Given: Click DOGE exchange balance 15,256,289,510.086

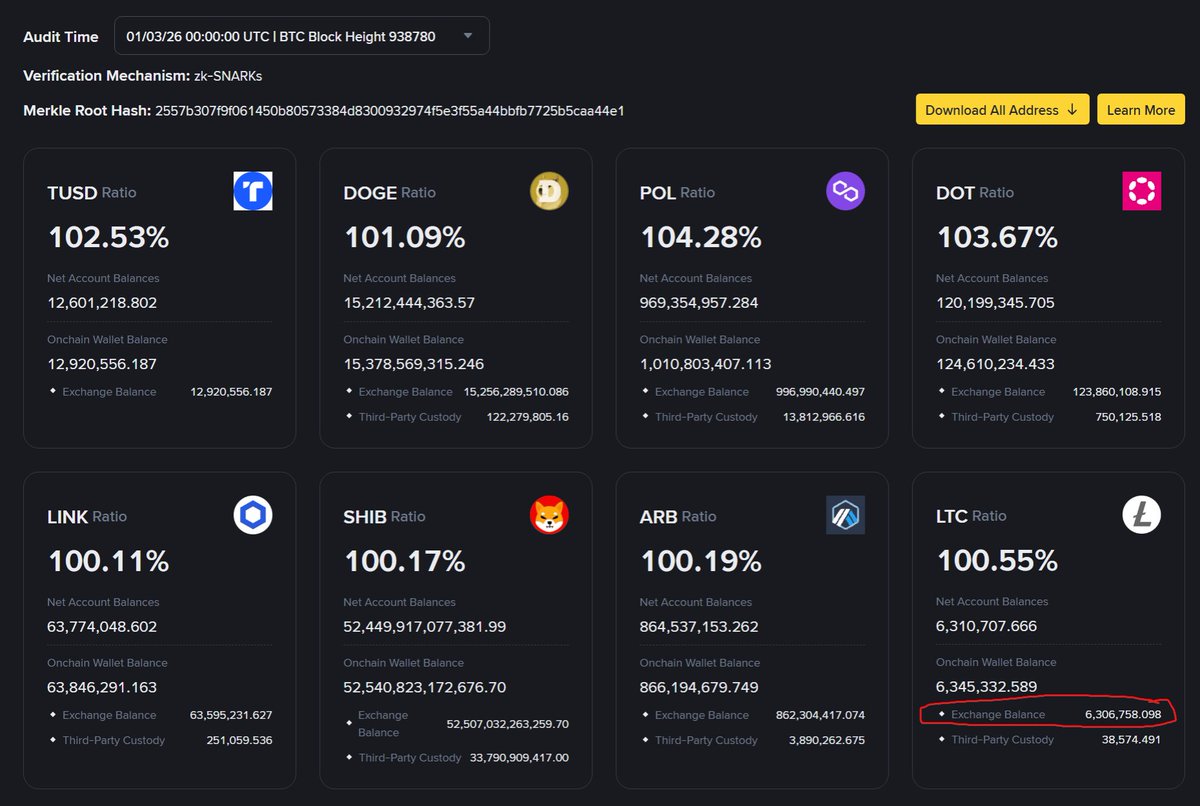Looking at the screenshot, I should (x=516, y=392).
